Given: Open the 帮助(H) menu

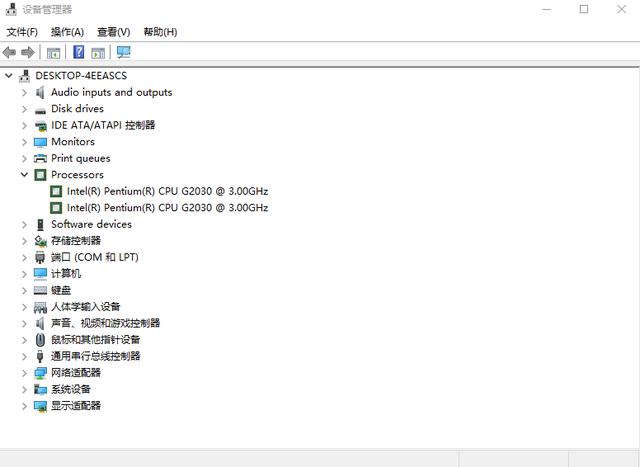Looking at the screenshot, I should pyautogui.click(x=160, y=32).
